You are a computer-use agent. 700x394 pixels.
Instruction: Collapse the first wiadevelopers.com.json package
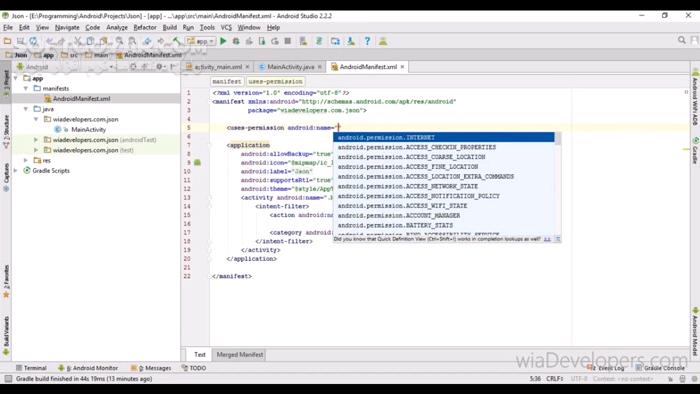[x=36, y=119]
